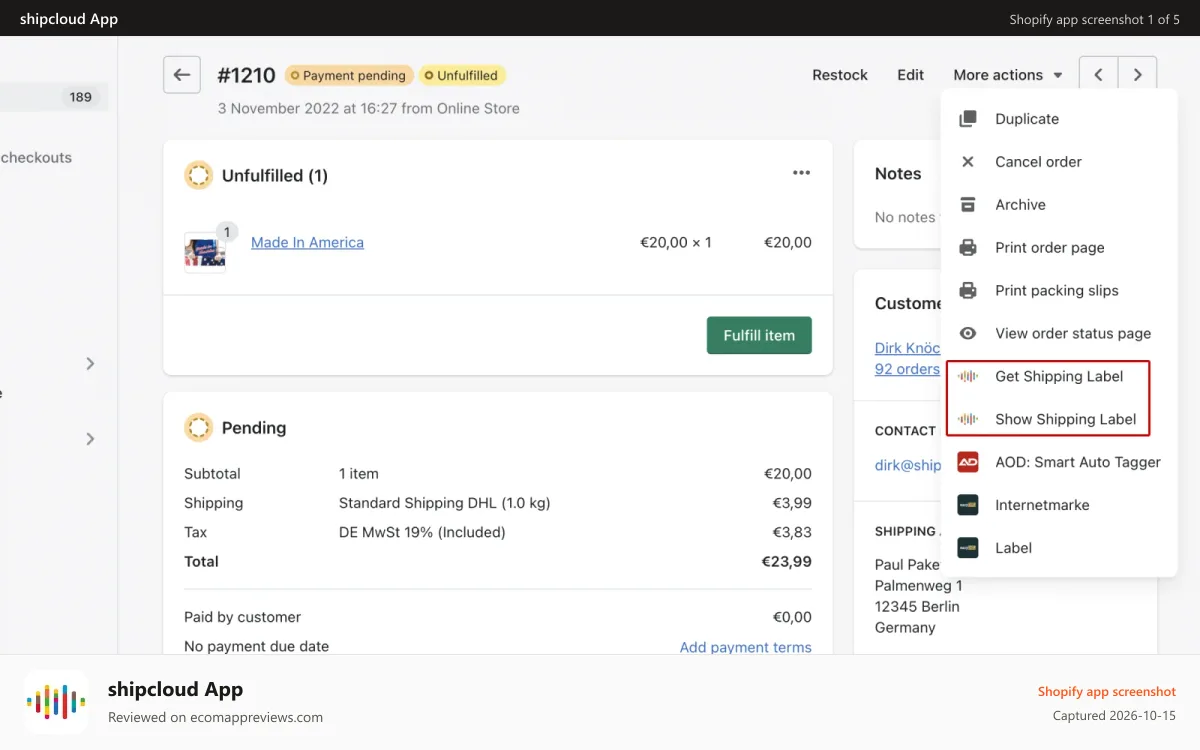1200x750 pixels.
Task: Click the shipcloud icon beside Get Shipping Label
Action: (x=968, y=377)
